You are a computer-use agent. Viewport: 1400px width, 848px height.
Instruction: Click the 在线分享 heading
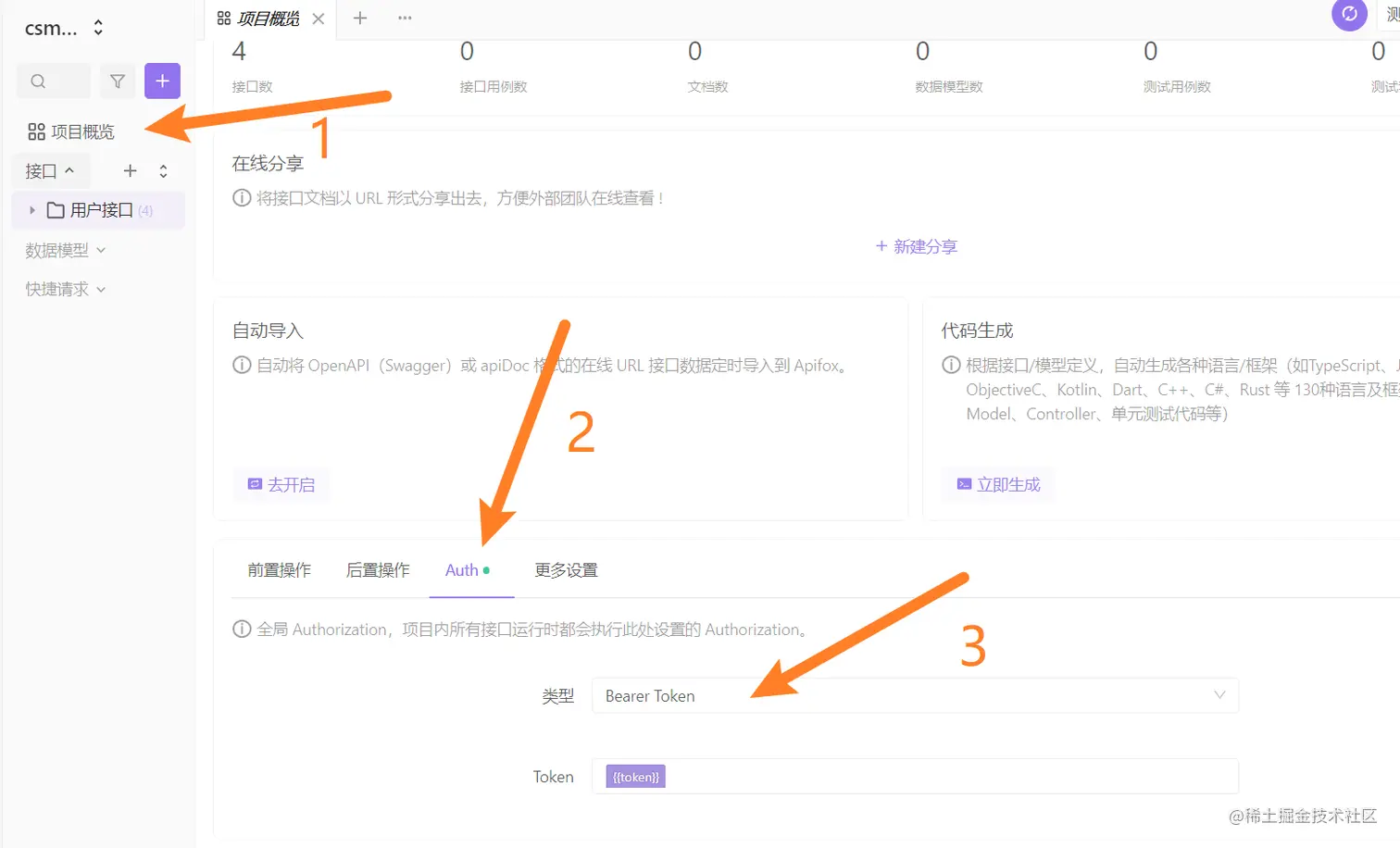[268, 164]
